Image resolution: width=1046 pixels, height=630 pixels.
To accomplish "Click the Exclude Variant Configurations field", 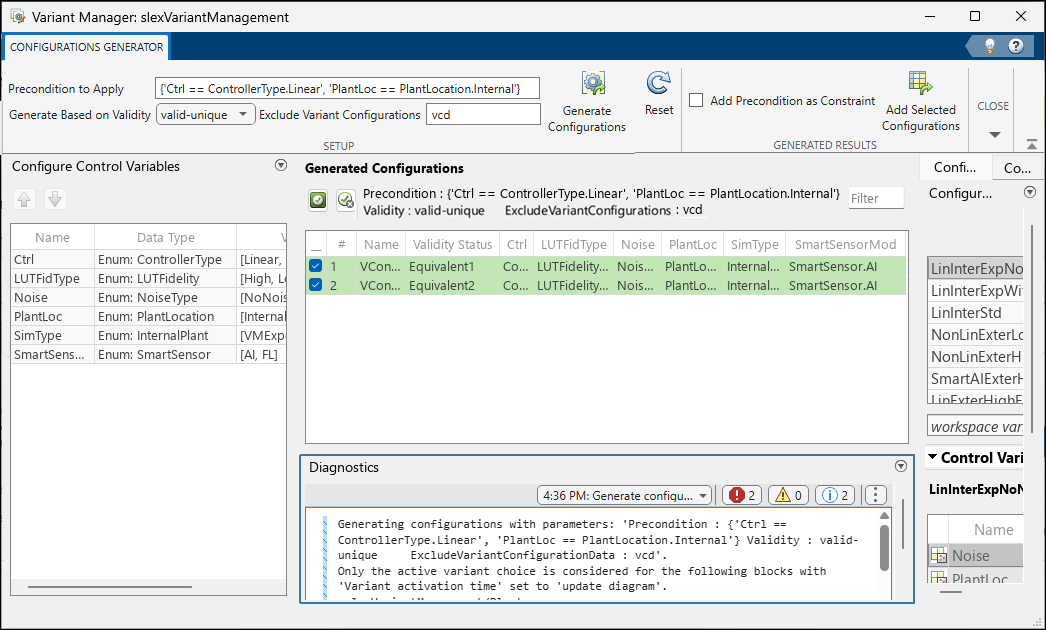I will (x=483, y=114).
